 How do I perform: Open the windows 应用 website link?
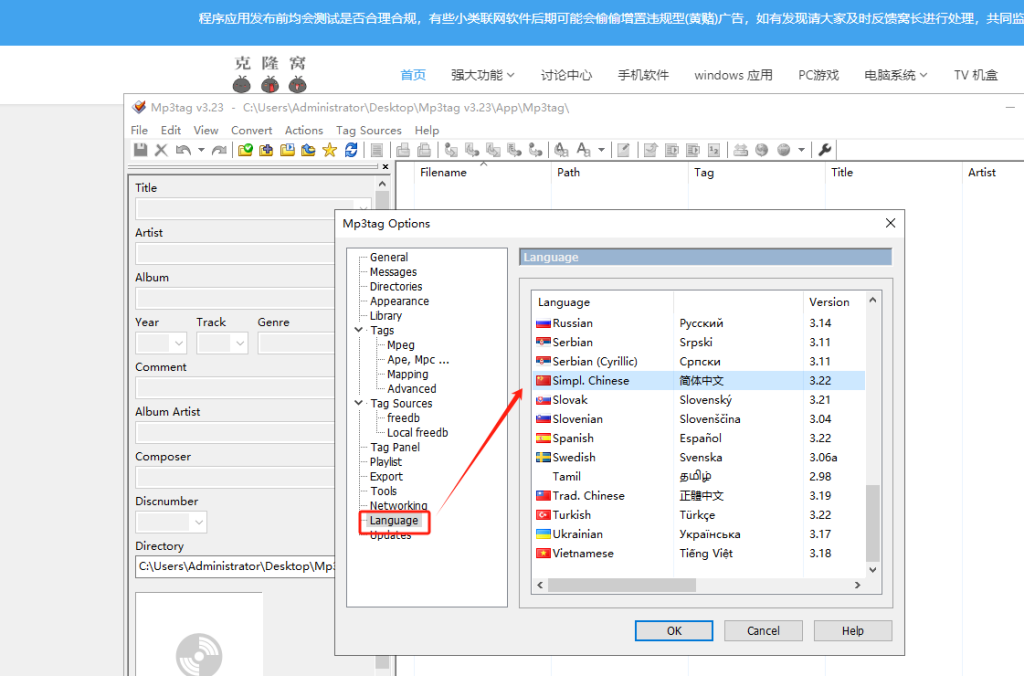[x=733, y=75]
